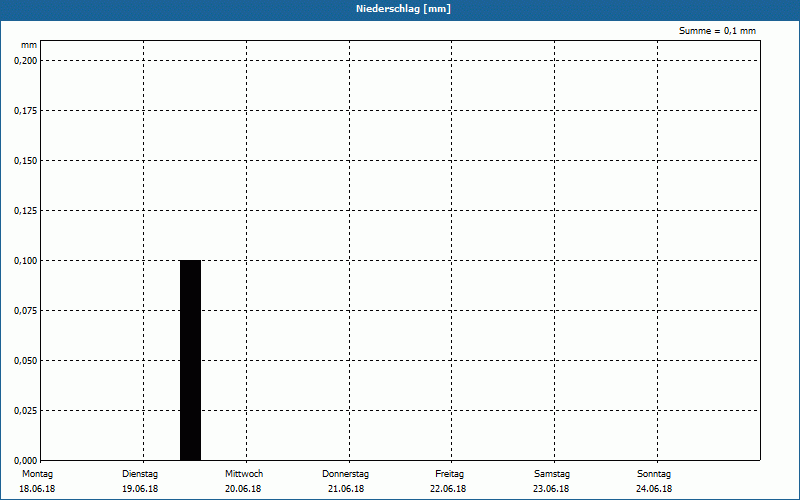Click the mm unit label above the axis
Image resolution: width=800 pixels, height=500 pixels.
point(29,45)
